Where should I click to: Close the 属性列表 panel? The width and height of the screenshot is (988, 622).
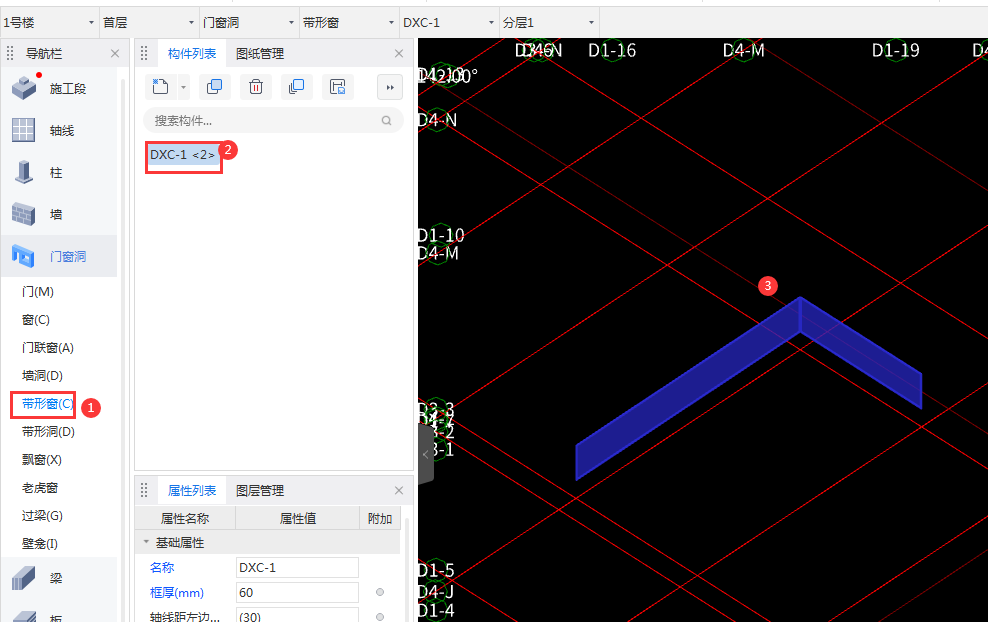click(399, 490)
